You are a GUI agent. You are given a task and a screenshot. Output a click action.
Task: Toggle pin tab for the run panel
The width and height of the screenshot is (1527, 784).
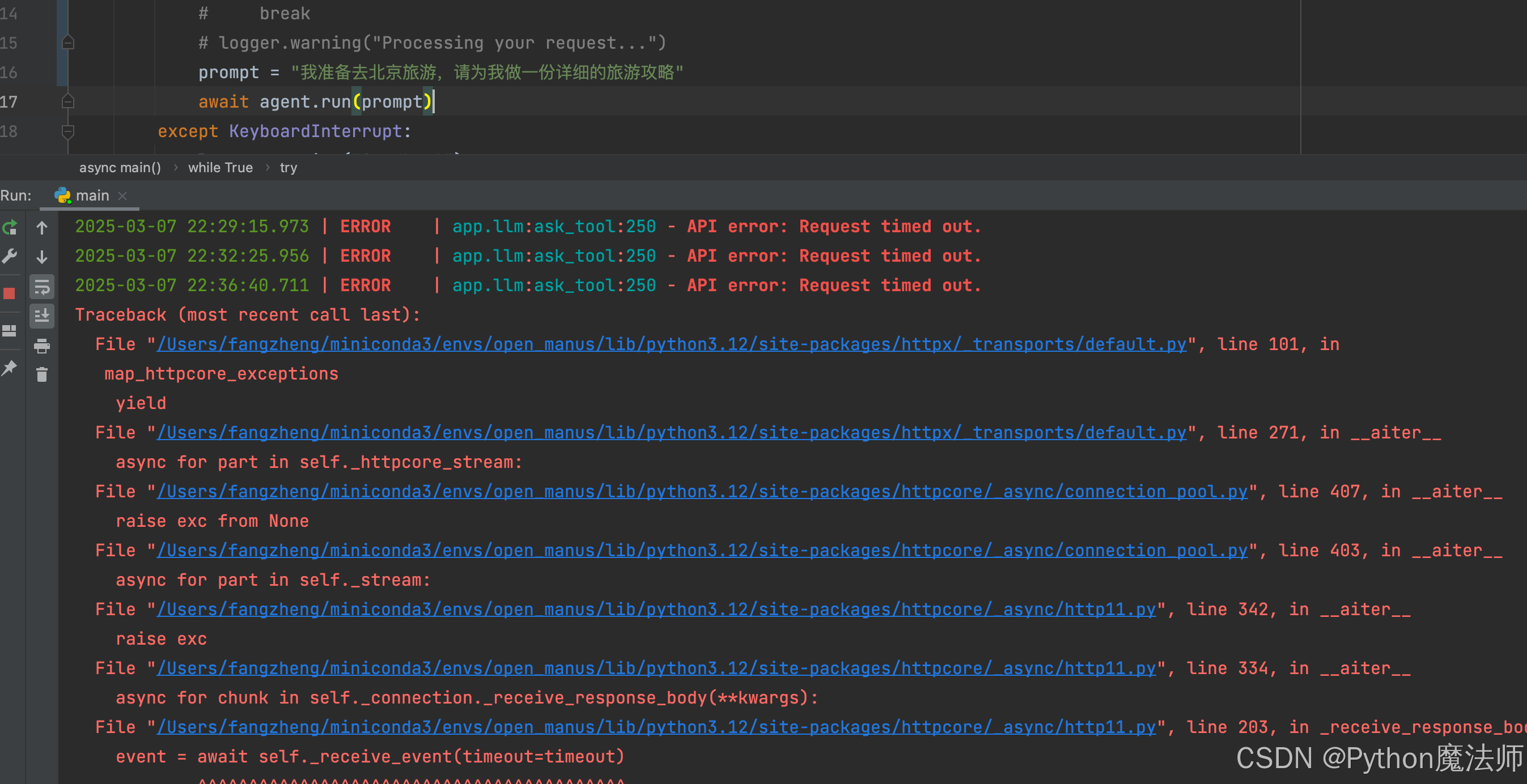(10, 368)
